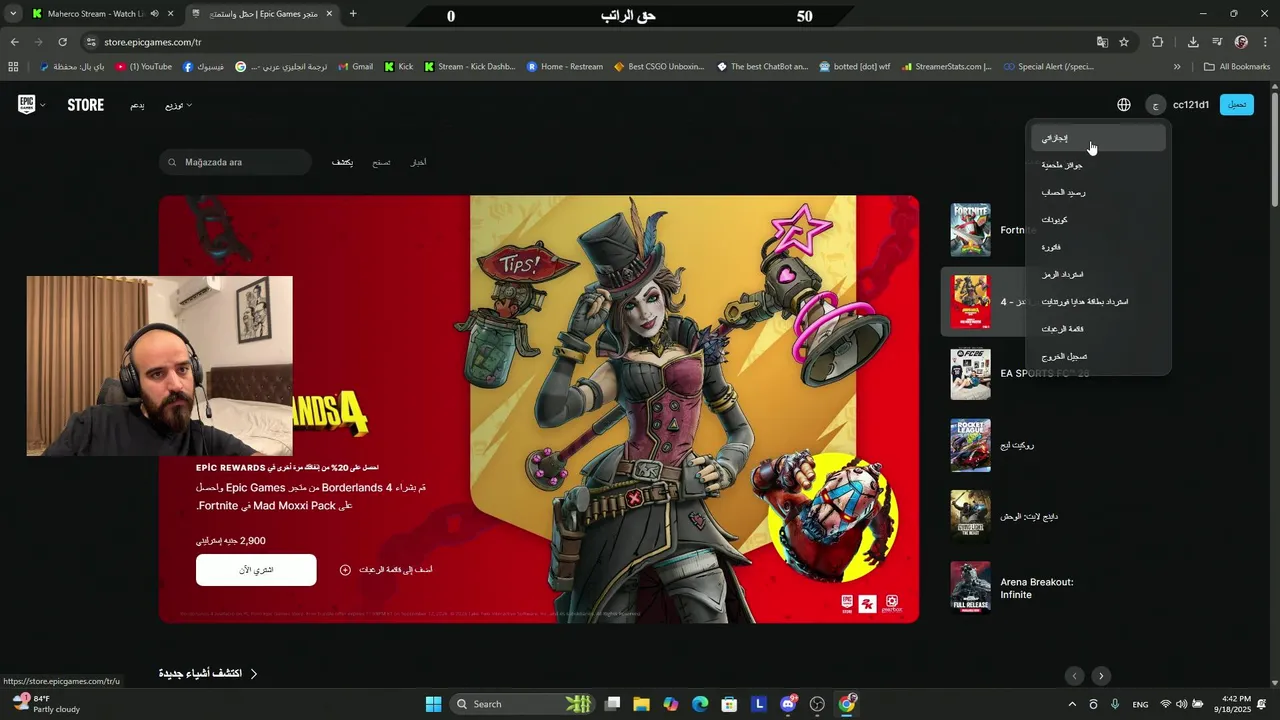Launch Microsoft Edge from the taskbar
The image size is (1280, 720).
point(700,704)
